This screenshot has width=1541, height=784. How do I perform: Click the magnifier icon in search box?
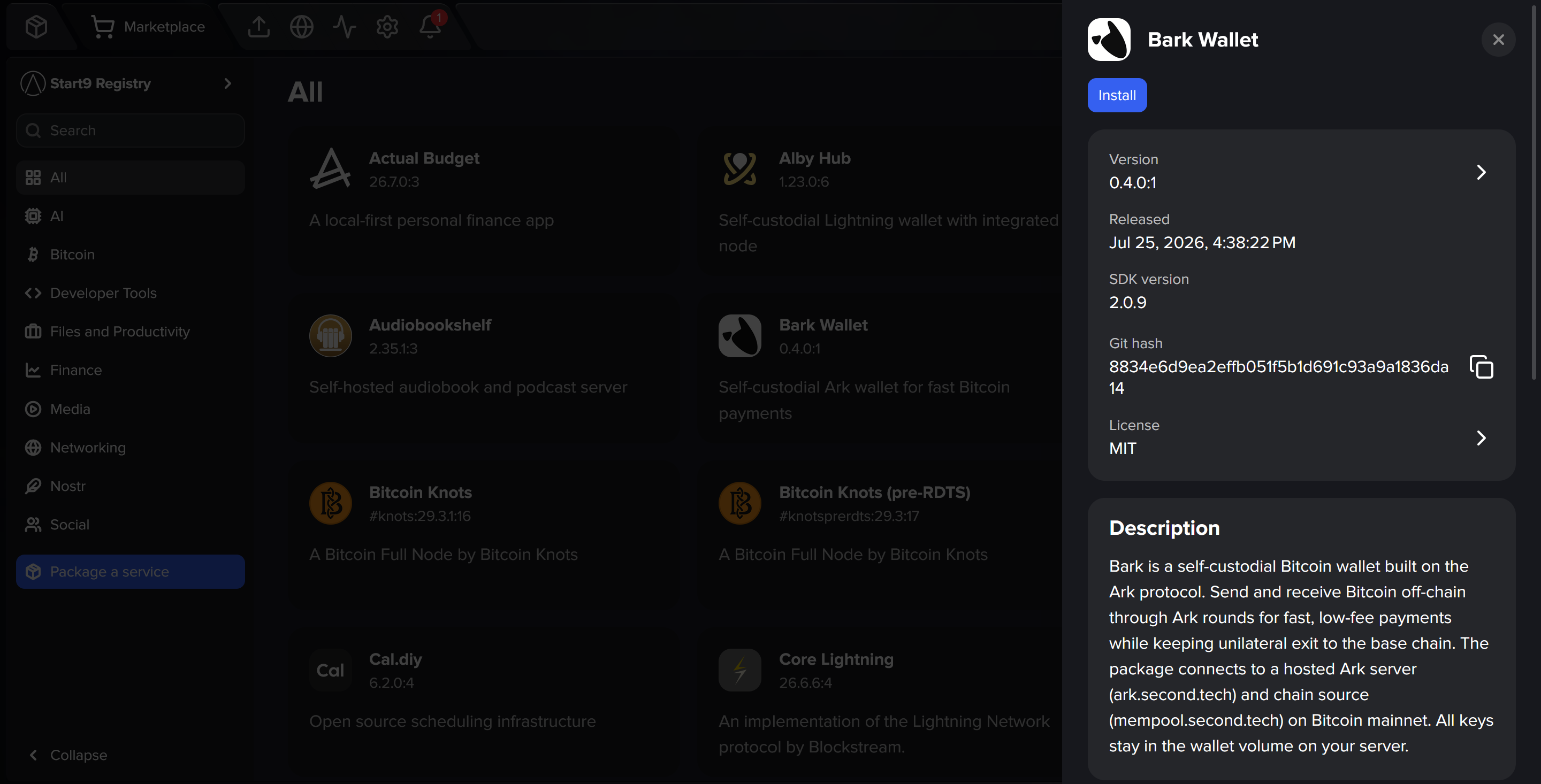click(x=34, y=130)
